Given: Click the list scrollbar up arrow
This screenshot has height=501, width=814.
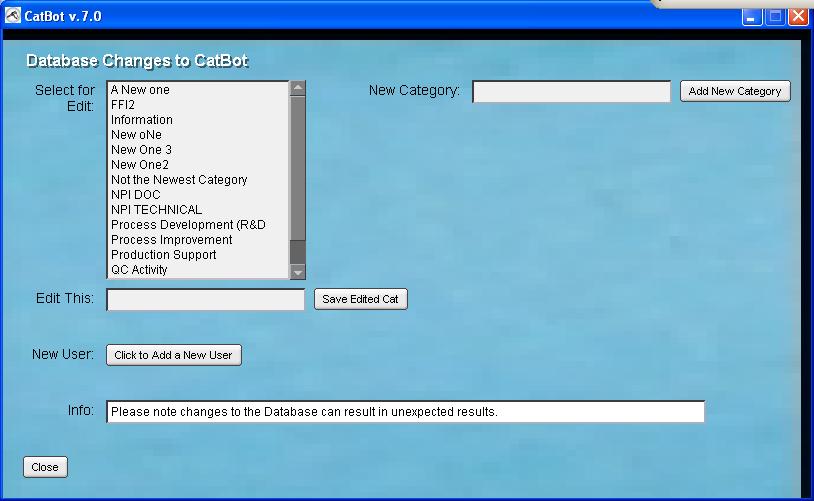Looking at the screenshot, I should 297,88.
